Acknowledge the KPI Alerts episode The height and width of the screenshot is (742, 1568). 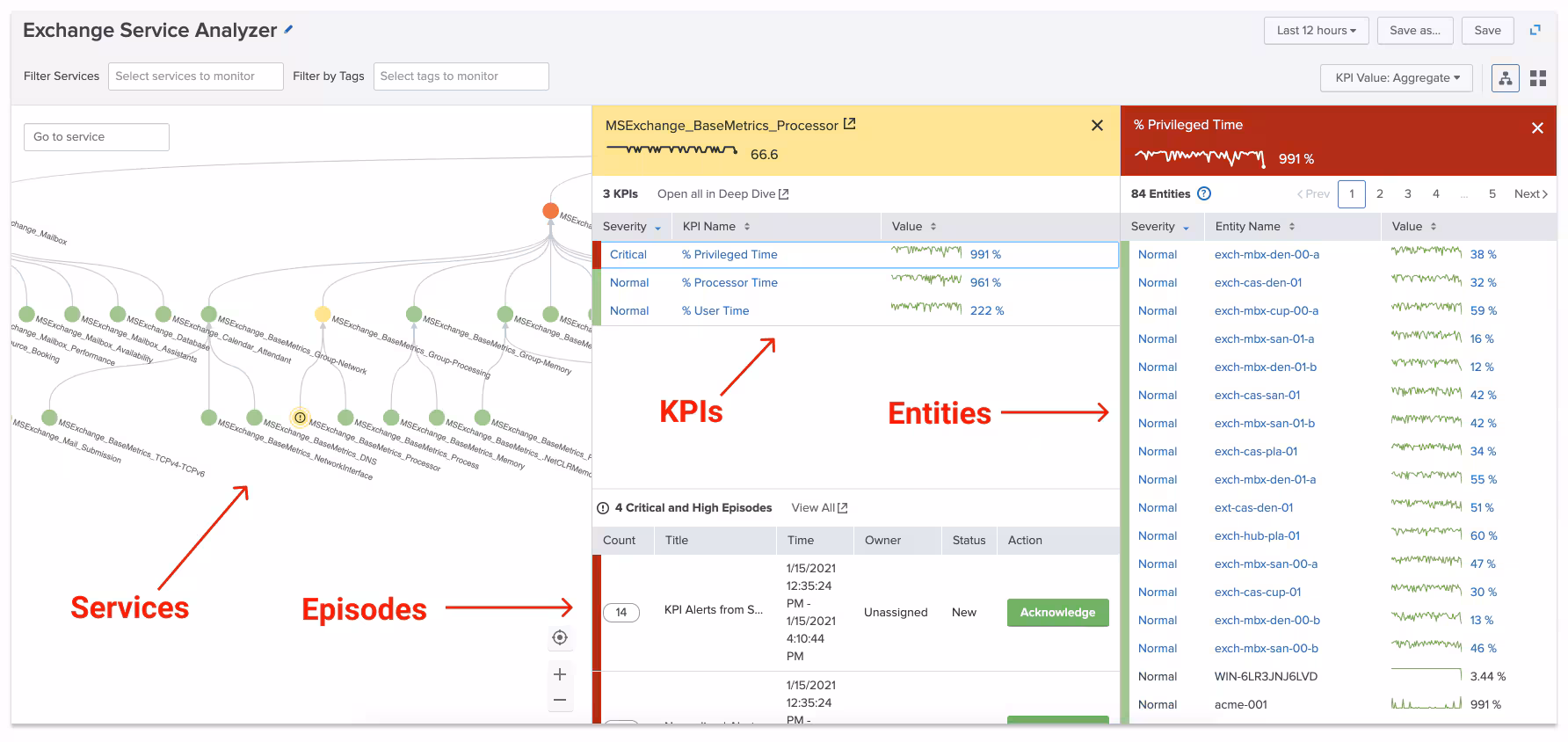[x=1057, y=612]
